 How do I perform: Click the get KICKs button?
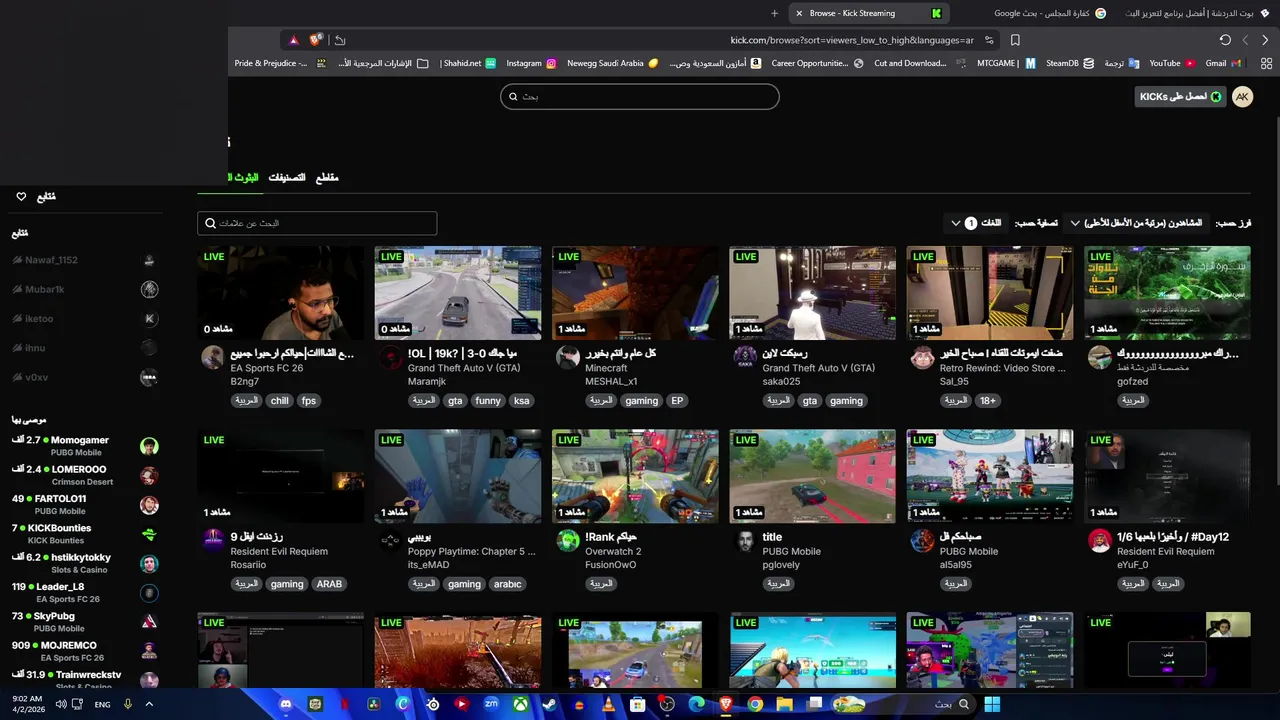click(x=1181, y=97)
